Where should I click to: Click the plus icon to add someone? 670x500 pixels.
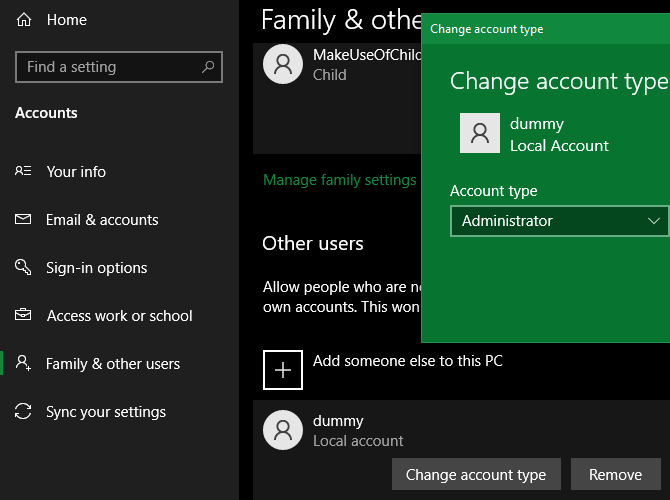tap(282, 369)
